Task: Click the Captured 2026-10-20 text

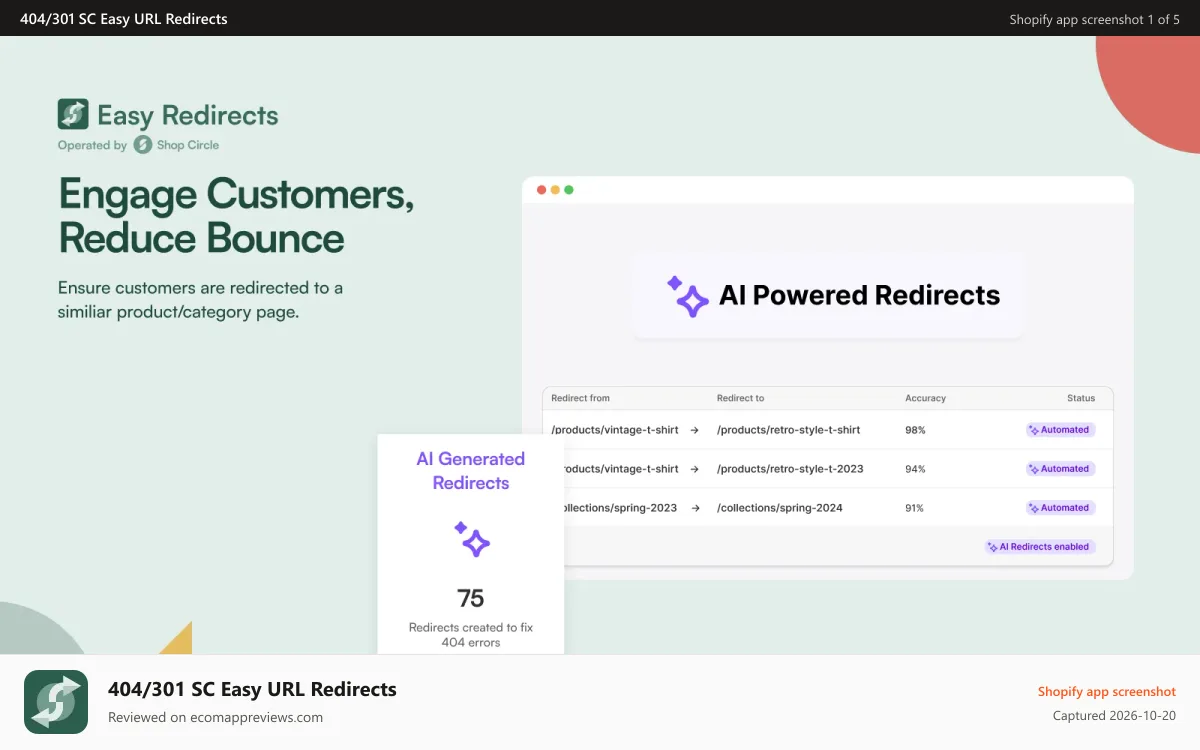Action: pyautogui.click(x=1114, y=716)
